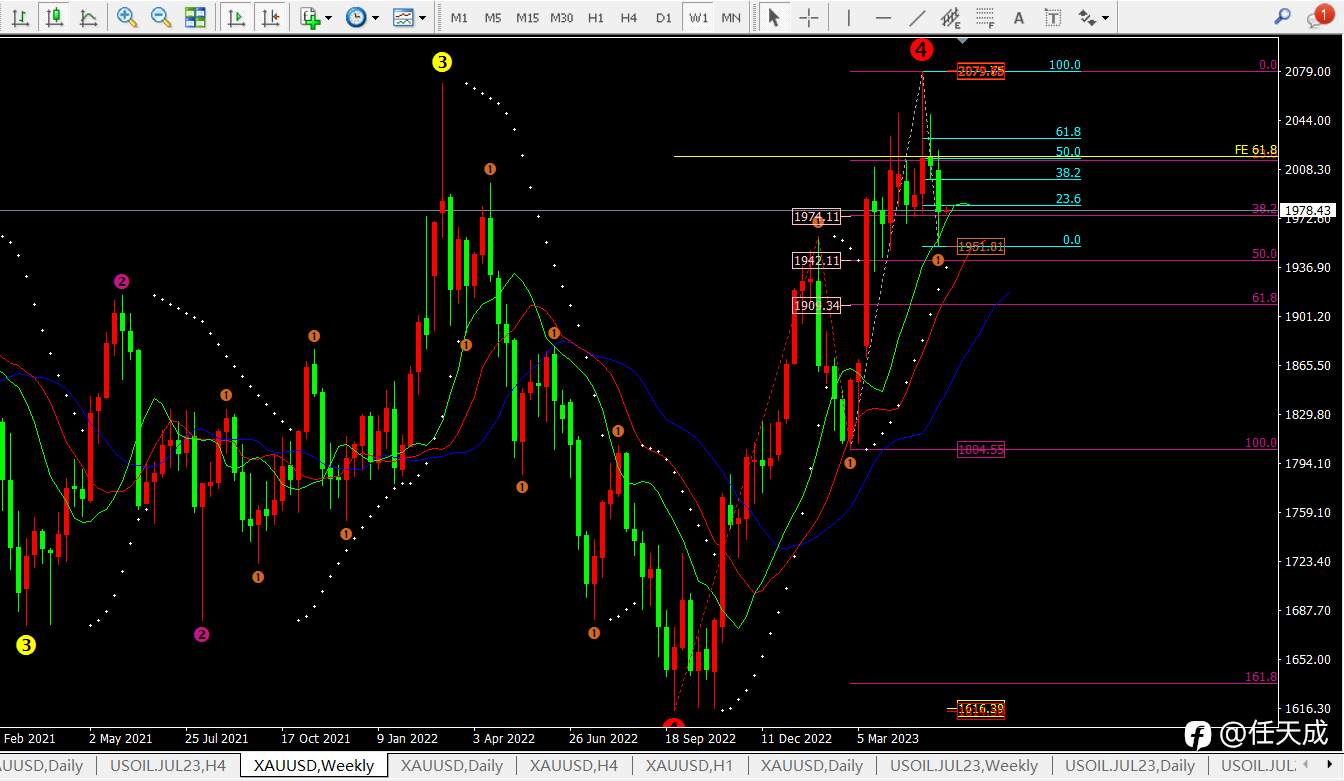The height and width of the screenshot is (781, 1344).
Task: Set timeframe to D1
Action: tap(664, 18)
